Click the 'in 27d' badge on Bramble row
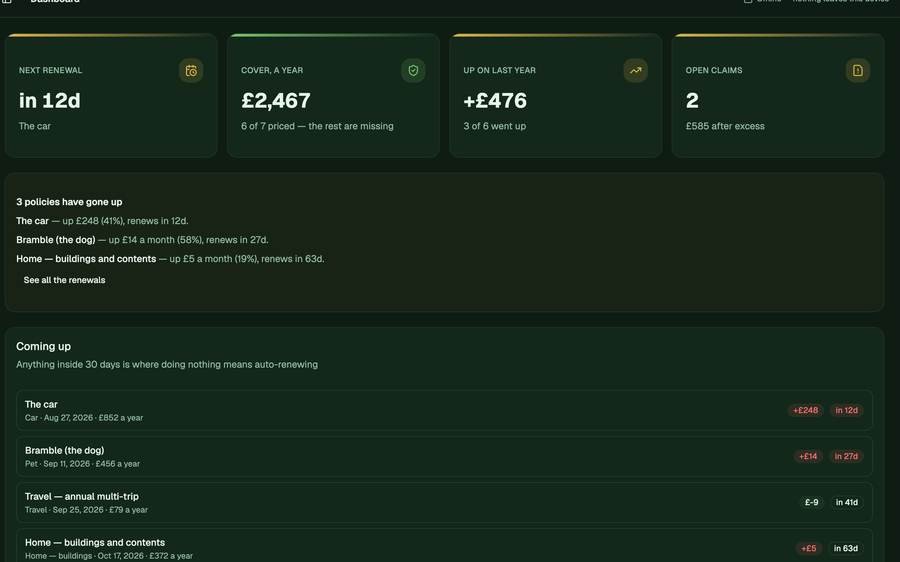The width and height of the screenshot is (900, 562). [x=846, y=456]
